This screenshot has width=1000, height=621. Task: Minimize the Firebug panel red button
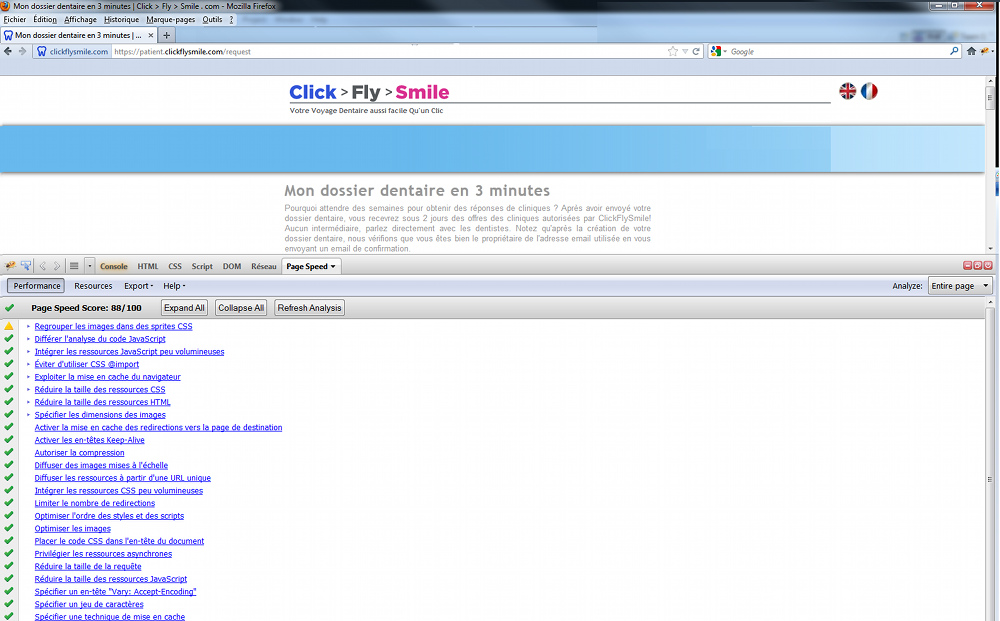click(967, 266)
